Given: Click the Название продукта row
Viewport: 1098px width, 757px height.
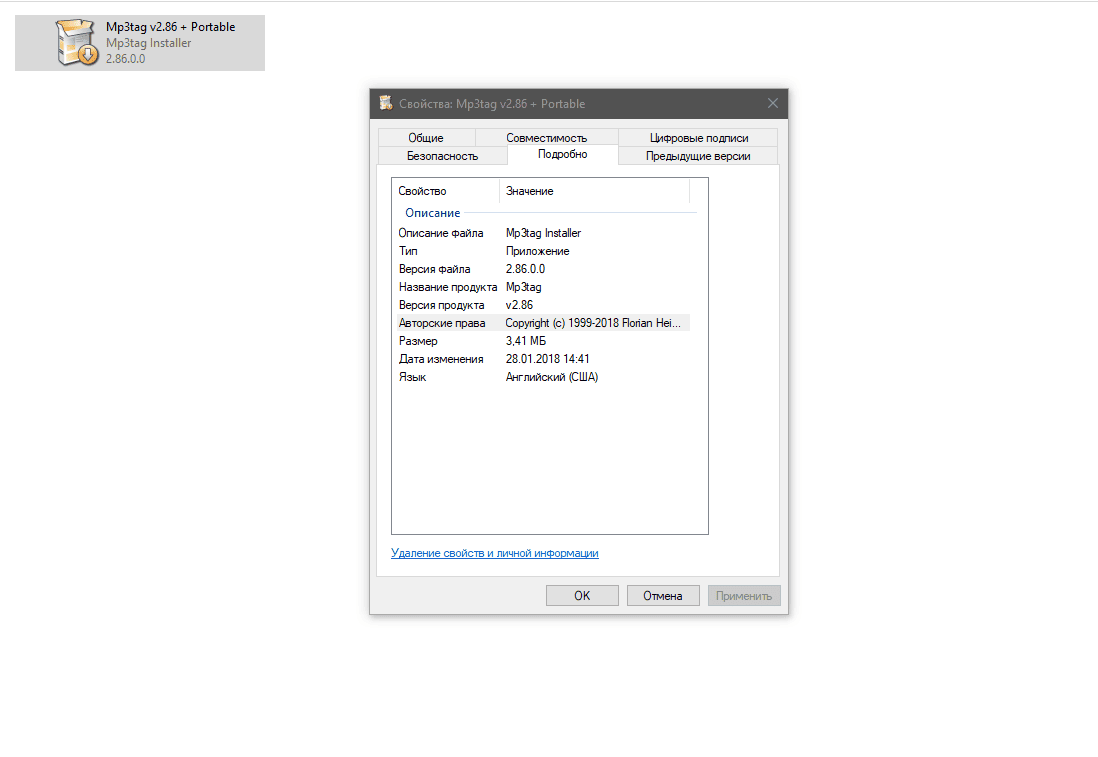Looking at the screenshot, I should point(447,287).
